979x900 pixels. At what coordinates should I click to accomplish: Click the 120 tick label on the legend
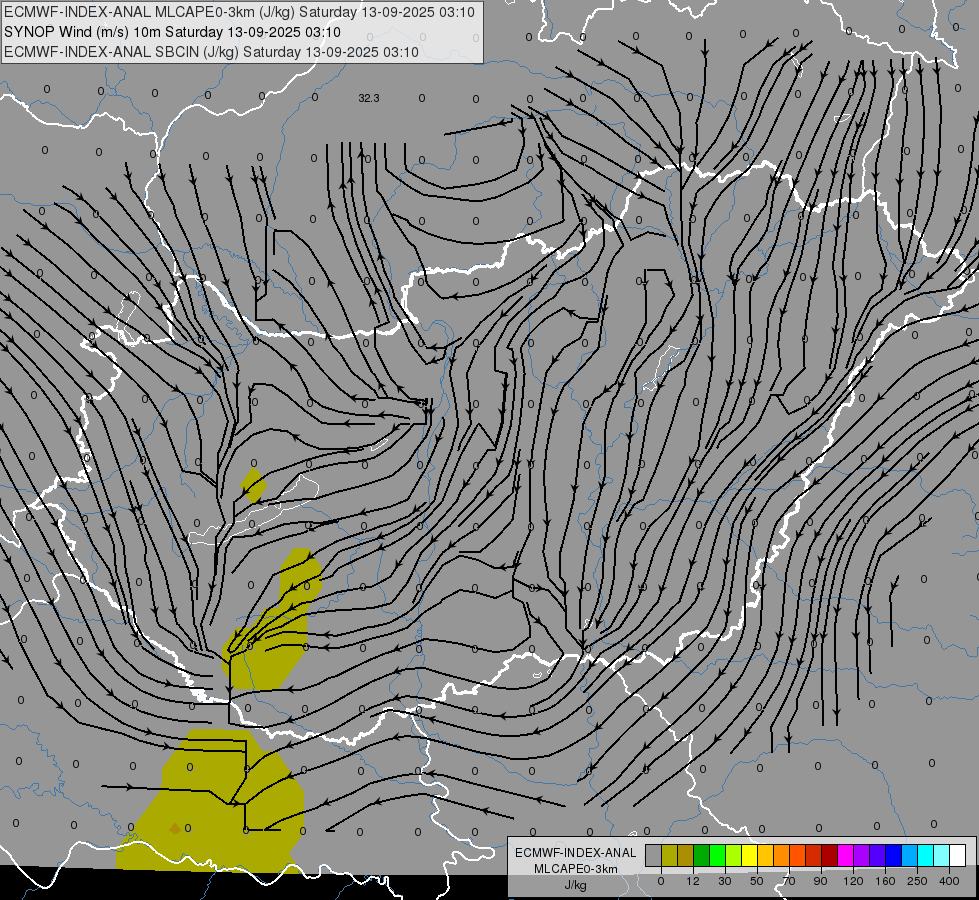pyautogui.click(x=853, y=881)
